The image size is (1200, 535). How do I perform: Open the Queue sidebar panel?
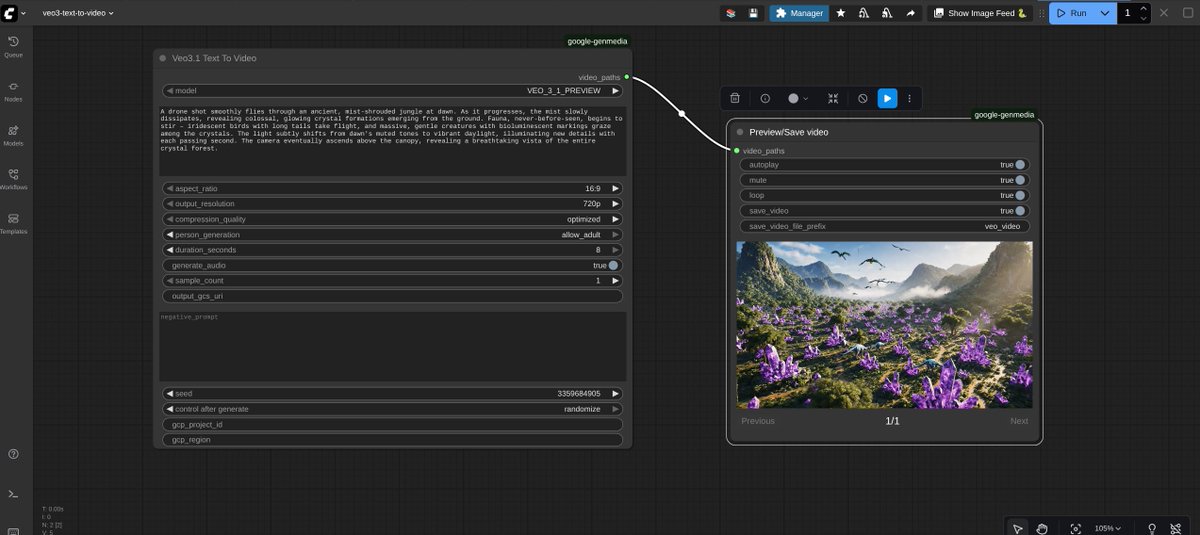[x=14, y=46]
